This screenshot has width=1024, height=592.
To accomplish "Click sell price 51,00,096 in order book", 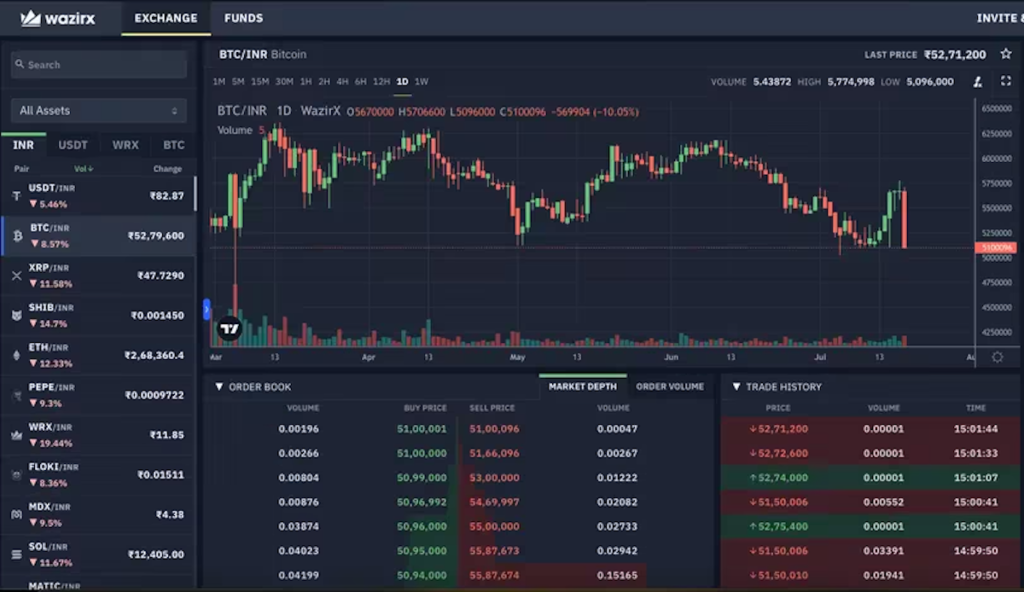I will click(494, 429).
